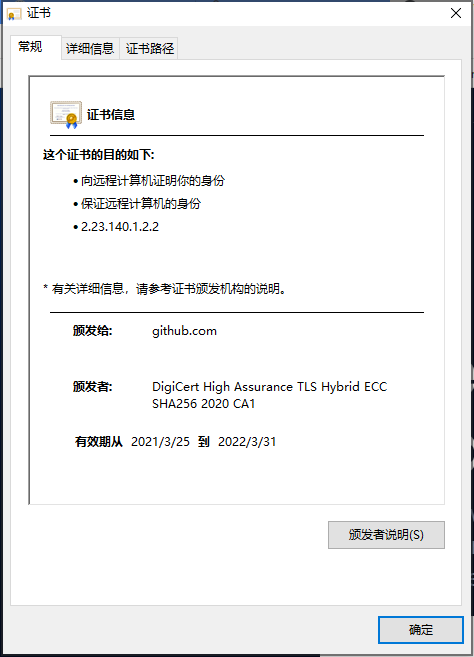Click the 颁发者 label
Screen dimensions: 474x657
coord(93,386)
